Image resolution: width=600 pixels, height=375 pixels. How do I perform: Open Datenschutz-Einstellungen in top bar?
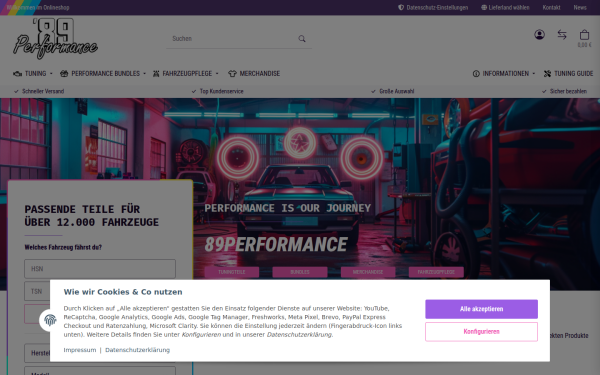(433, 7)
